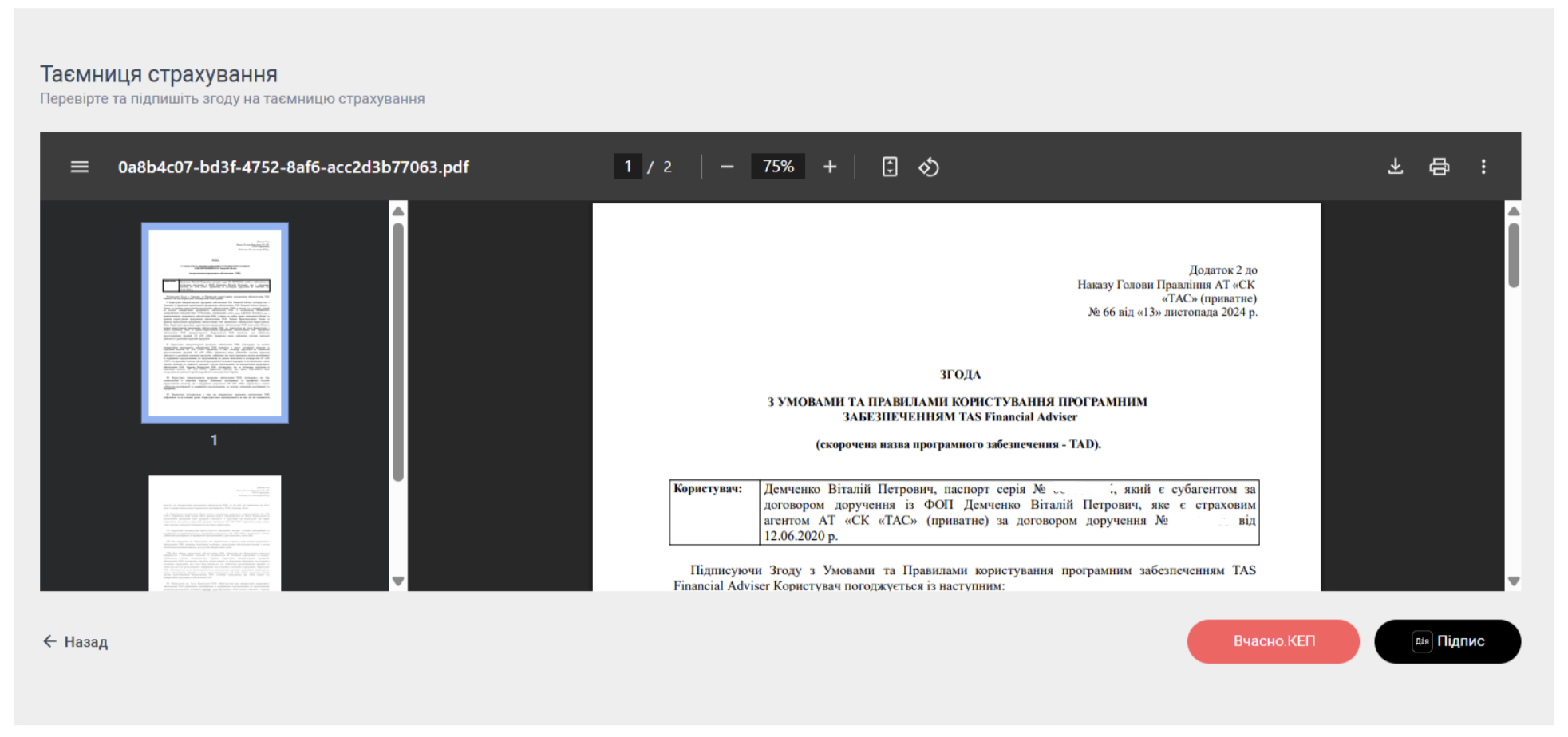This screenshot has height=737, width=1568.
Task: Click the fit to page icon
Action: pos(889,167)
